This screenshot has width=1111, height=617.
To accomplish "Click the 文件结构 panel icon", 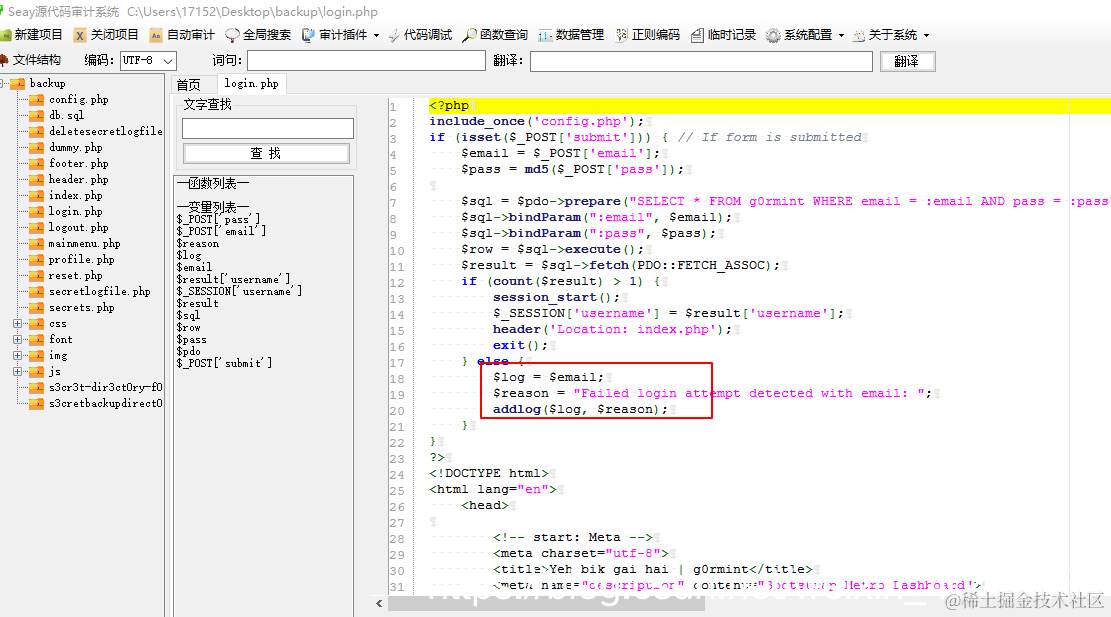I will 4,60.
